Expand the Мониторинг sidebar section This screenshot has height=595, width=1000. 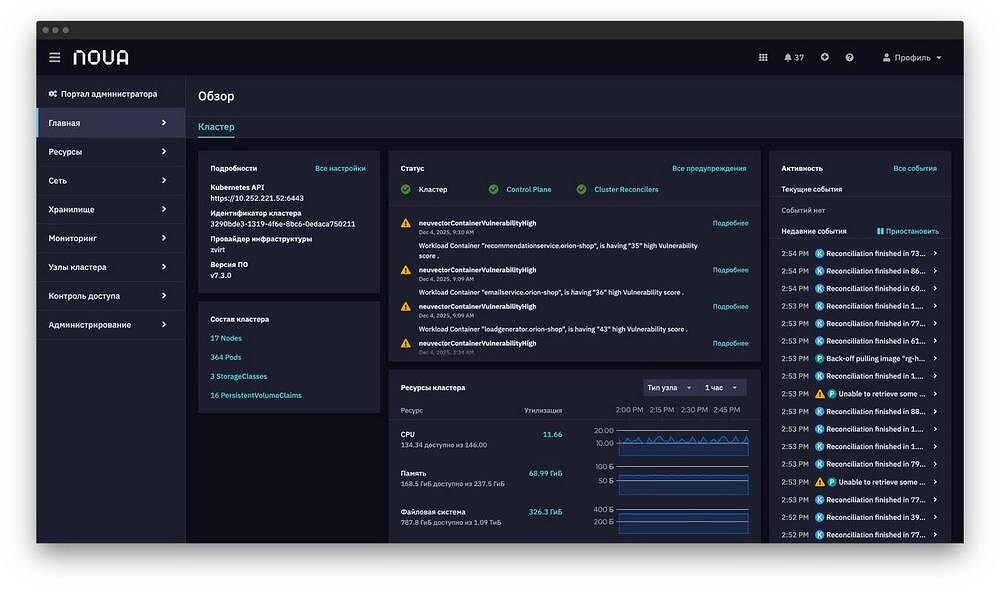[108, 239]
